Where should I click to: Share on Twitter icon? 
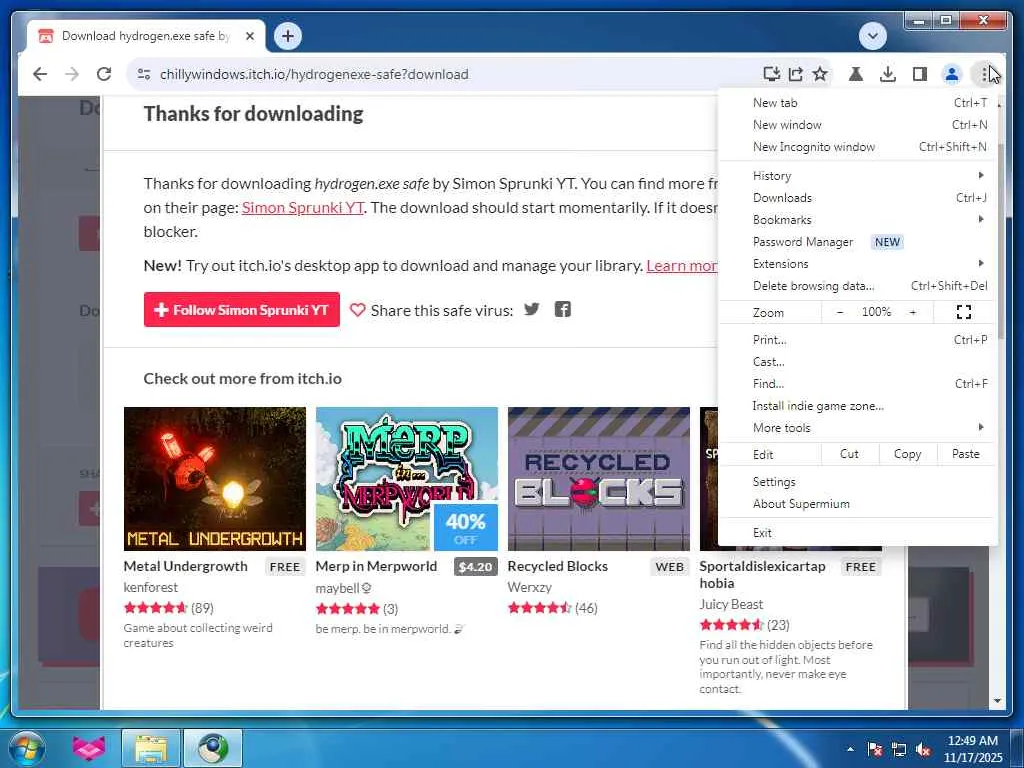pos(532,309)
